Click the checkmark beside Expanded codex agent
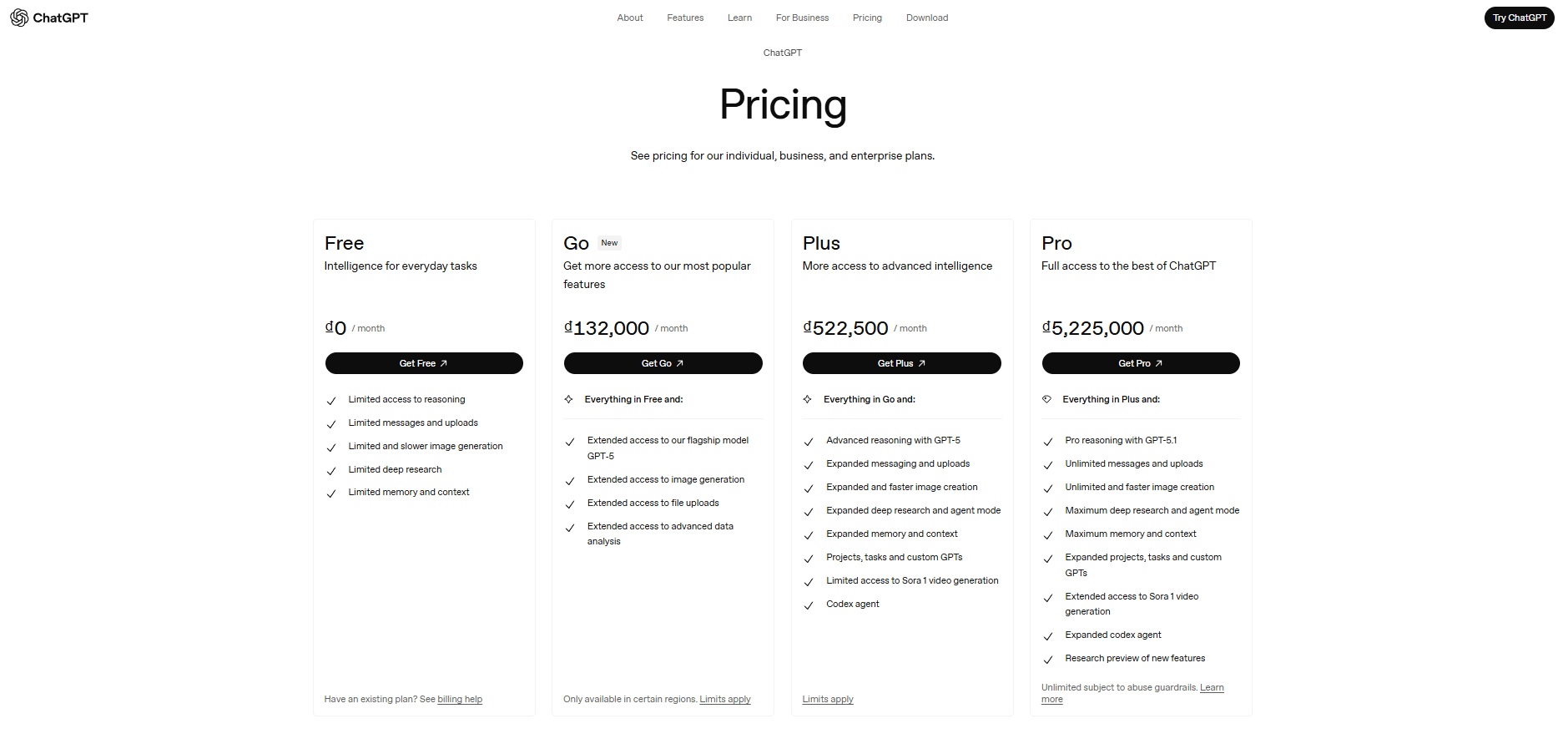1568x754 pixels. pos(1048,635)
